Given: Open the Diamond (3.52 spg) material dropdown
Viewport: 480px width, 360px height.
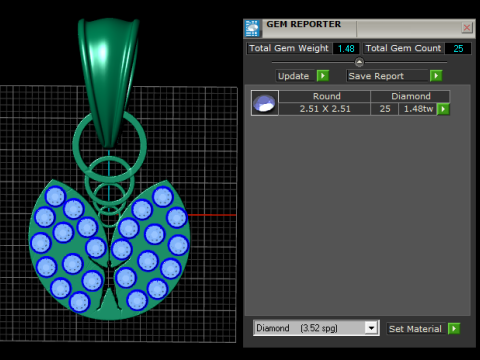Looking at the screenshot, I should [371, 328].
